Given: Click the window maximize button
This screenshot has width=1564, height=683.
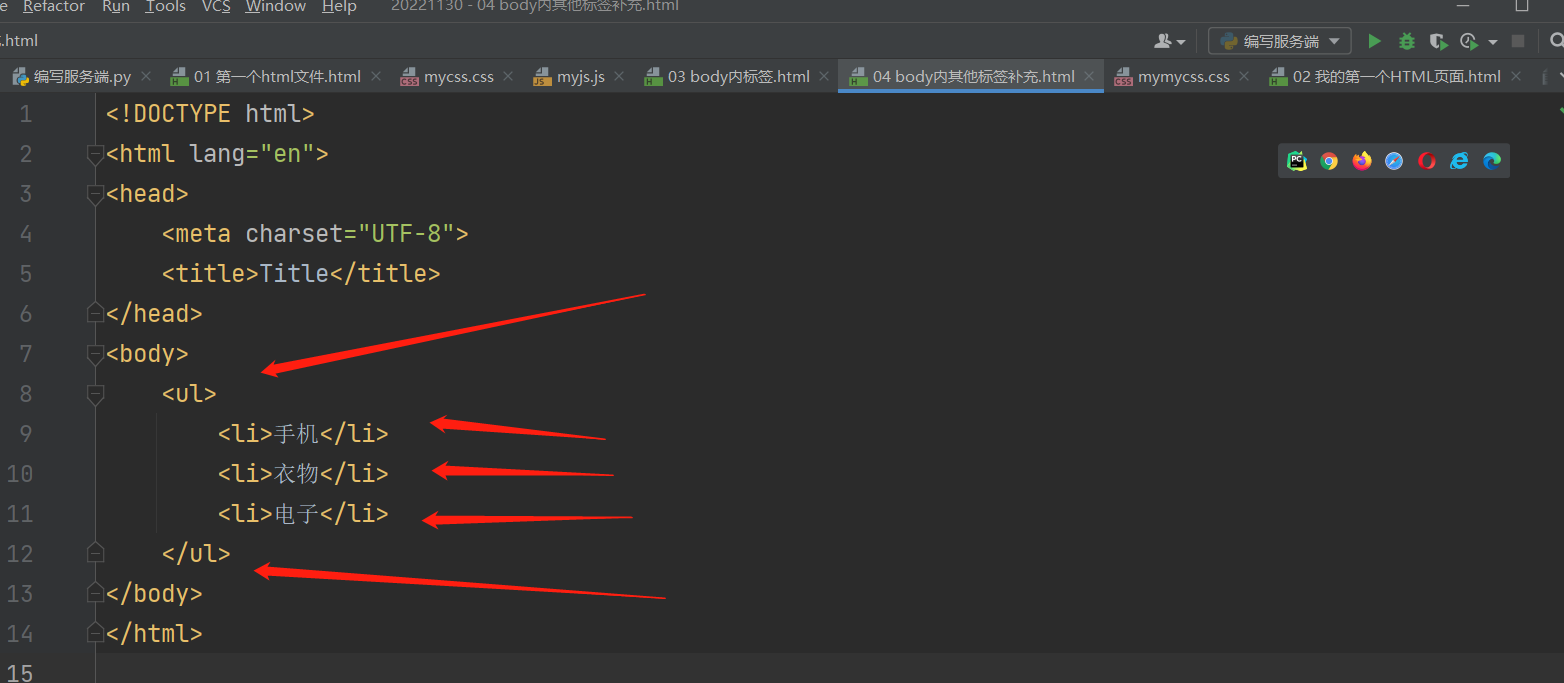Looking at the screenshot, I should coord(1521,6).
